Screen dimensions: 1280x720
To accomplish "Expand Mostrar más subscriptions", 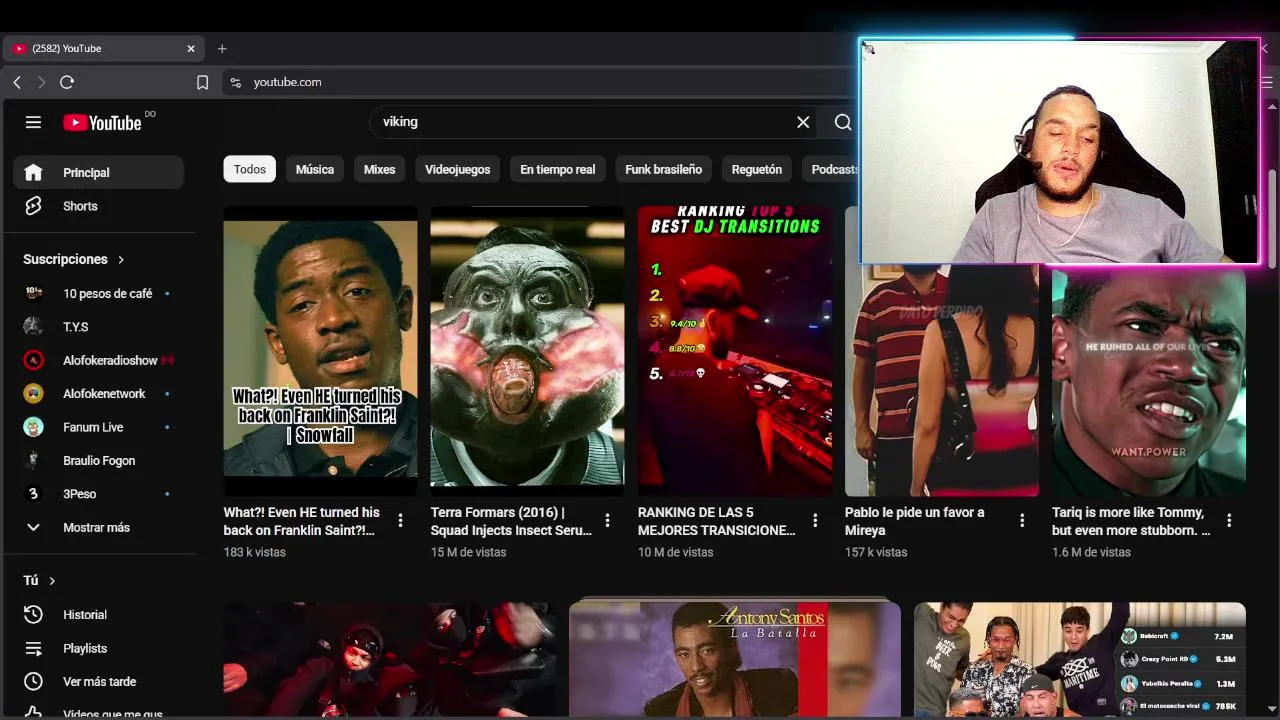I will tap(98, 527).
